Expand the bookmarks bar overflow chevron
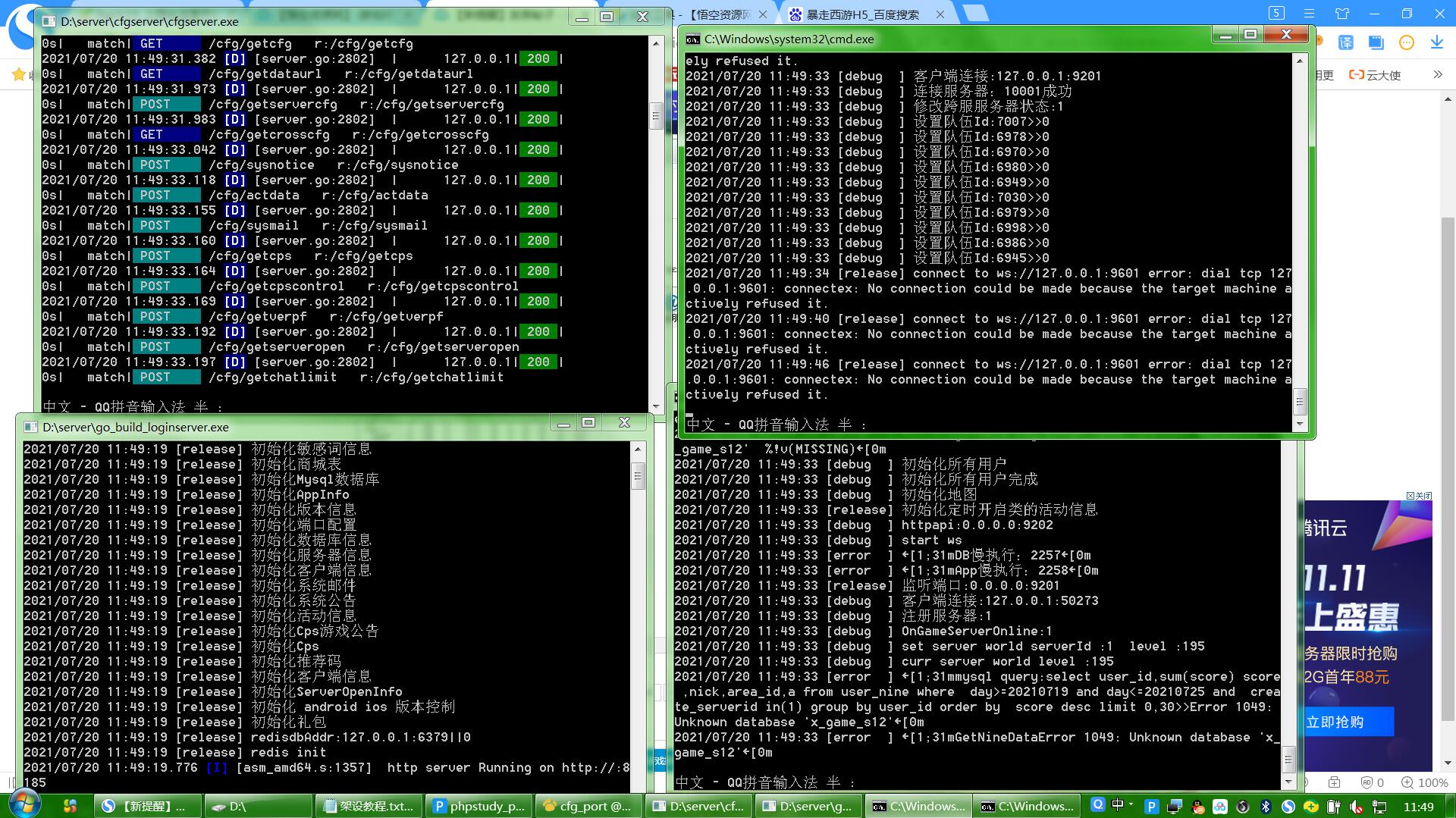Screen dimensions: 1456x818 (1437, 74)
